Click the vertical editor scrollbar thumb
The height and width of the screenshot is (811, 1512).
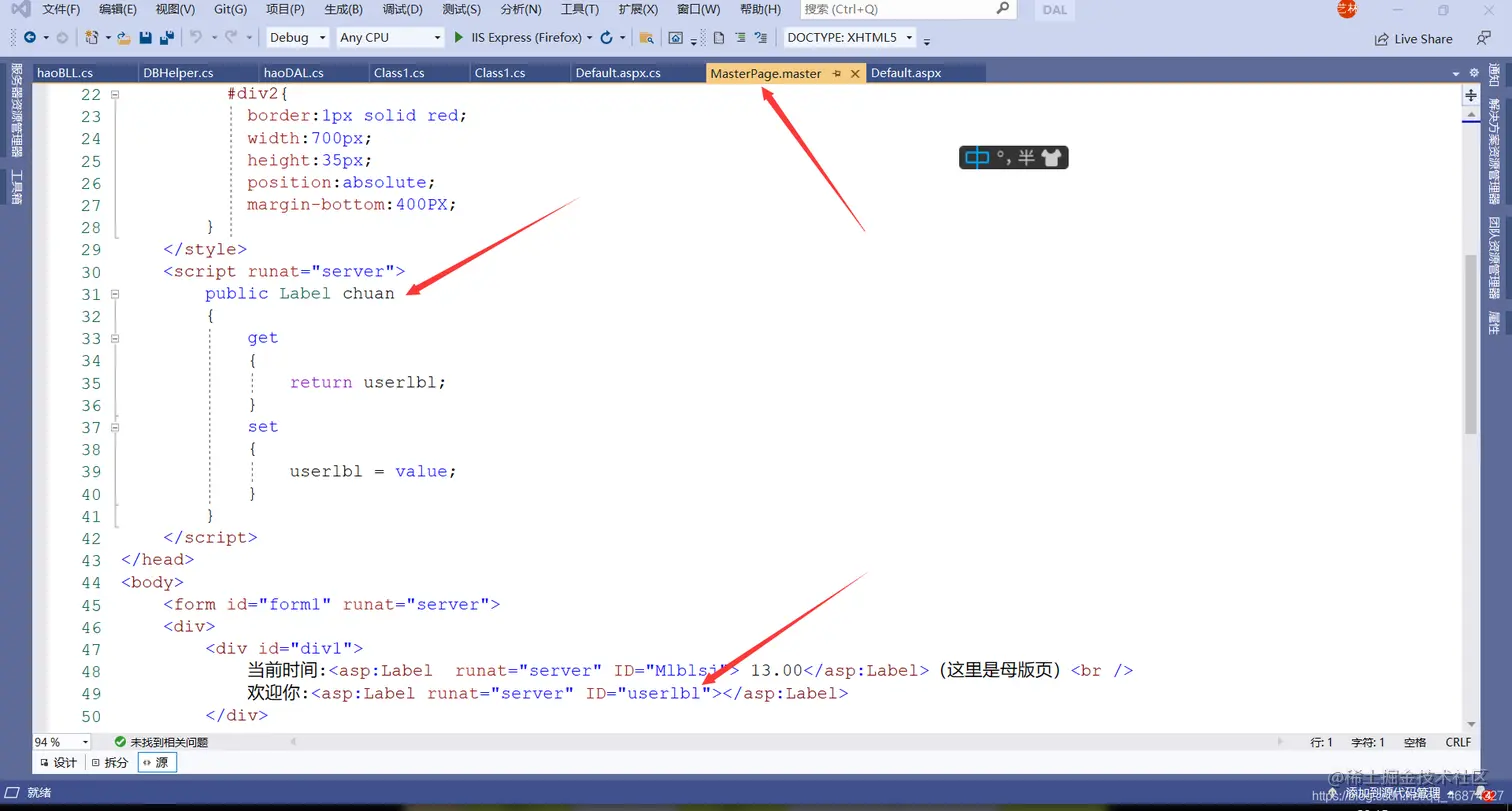[1471, 343]
